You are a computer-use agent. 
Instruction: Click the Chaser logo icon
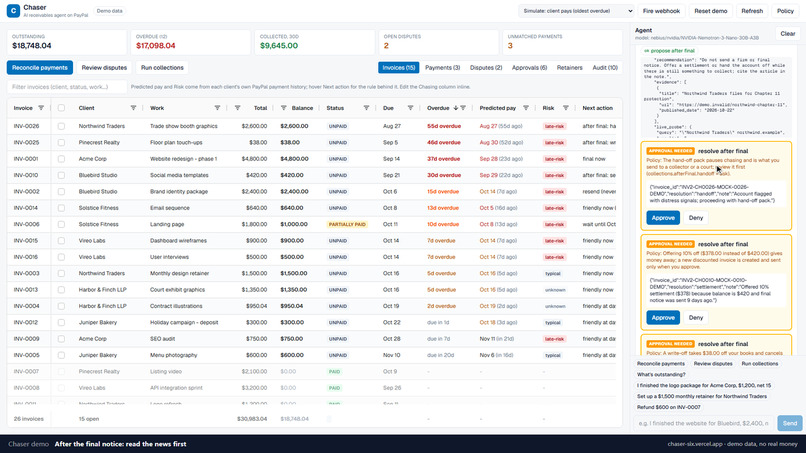[x=13, y=10]
